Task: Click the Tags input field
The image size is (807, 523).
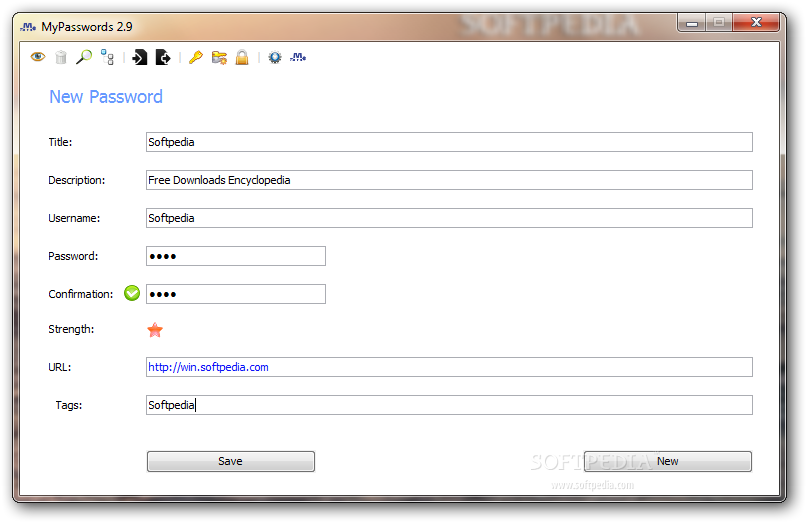Action: coord(449,405)
